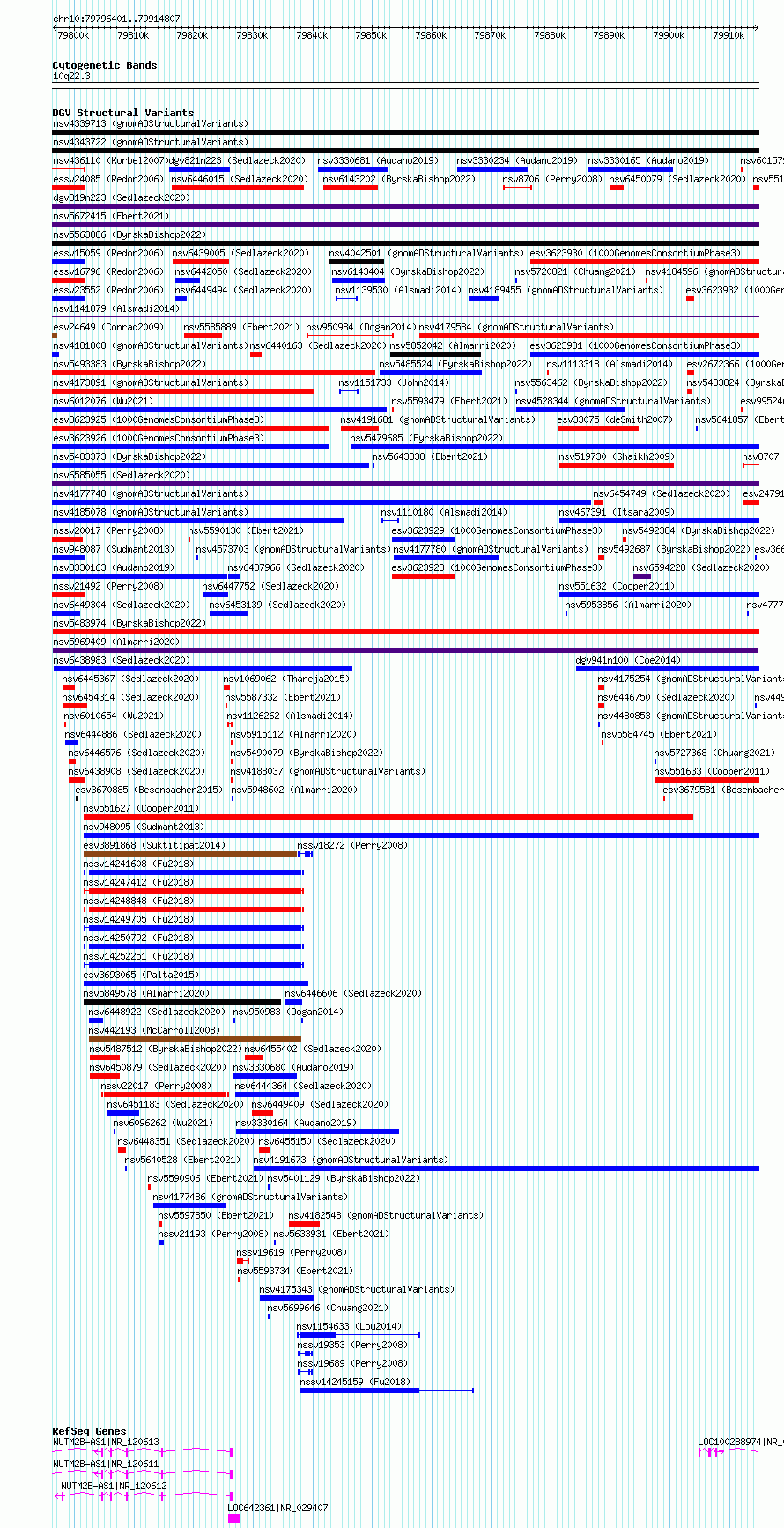
Task: Open gene NUTM2B-AS1|NR_120611
Action: pyautogui.click(x=106, y=1464)
